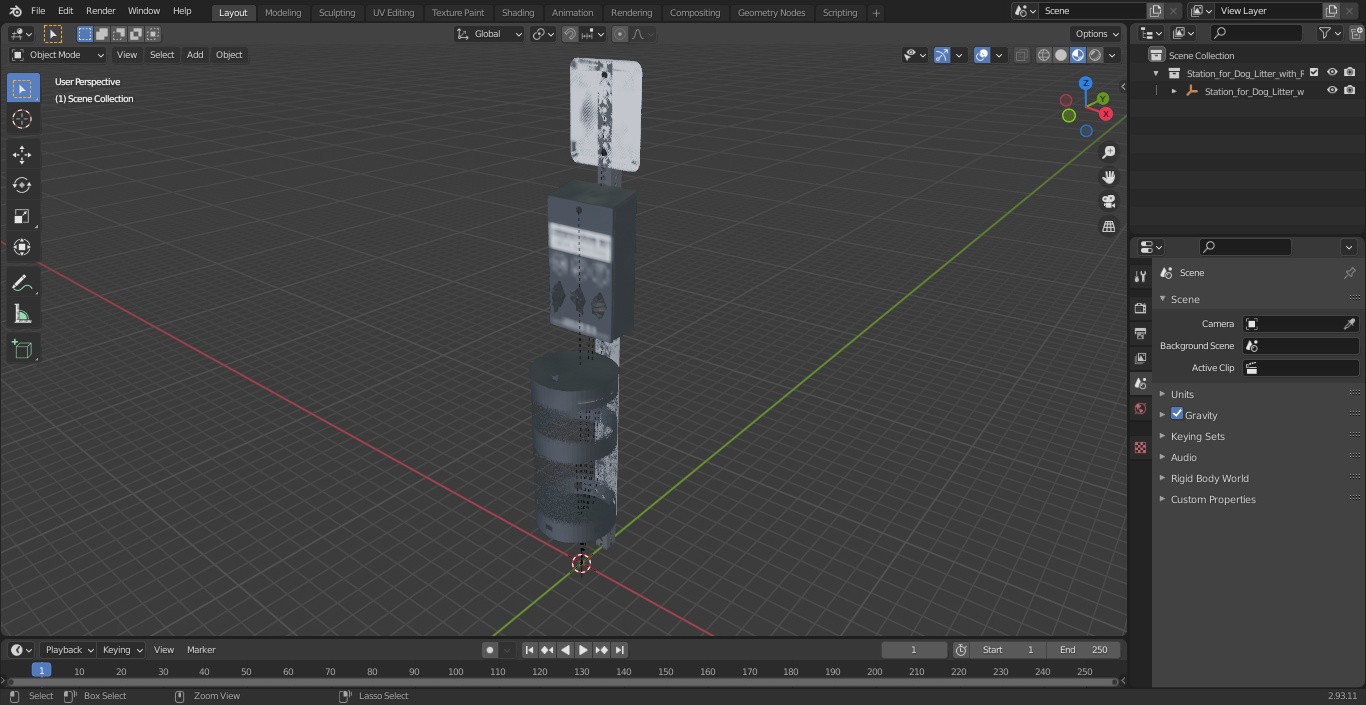The width and height of the screenshot is (1366, 705).
Task: Open the timeline Marker menu
Action: click(201, 650)
